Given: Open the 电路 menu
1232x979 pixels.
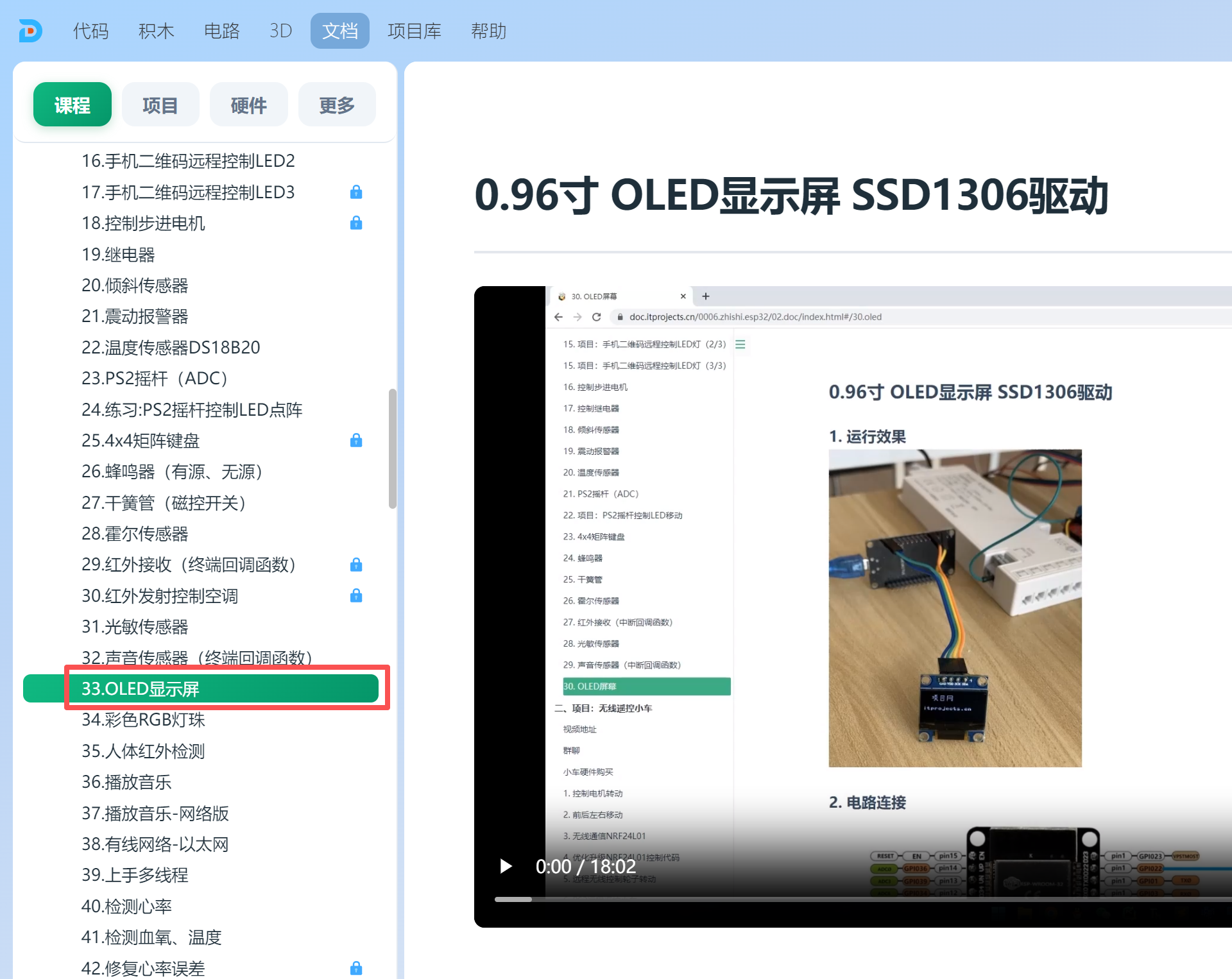Looking at the screenshot, I should [221, 31].
